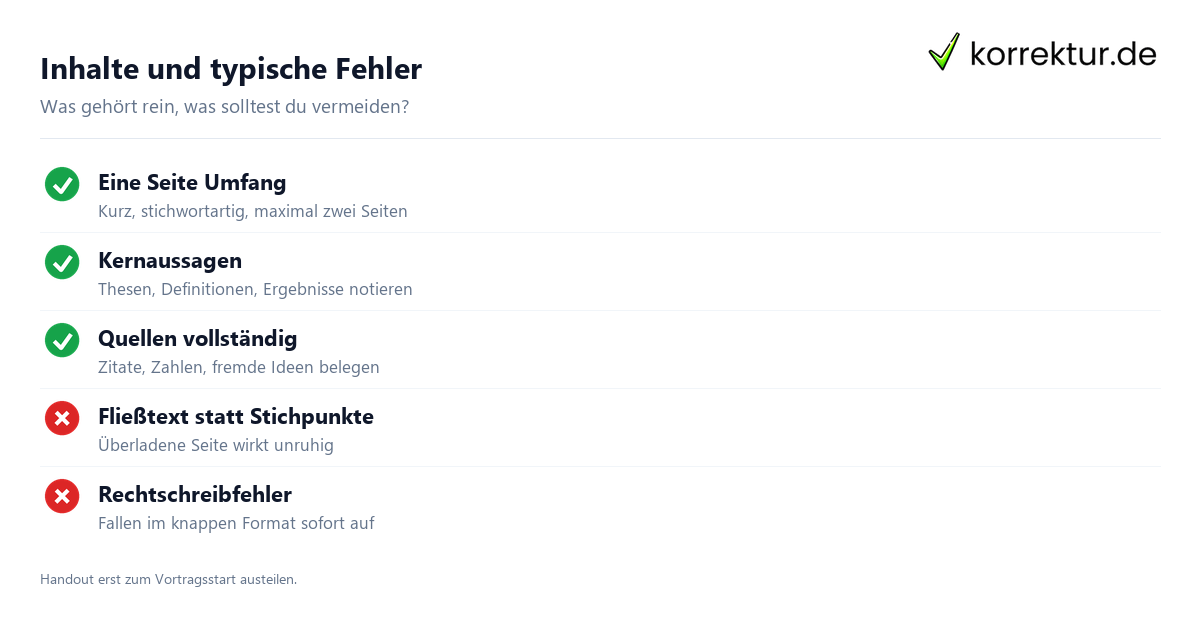Click the footer note about Handout austeilen

[x=169, y=579]
